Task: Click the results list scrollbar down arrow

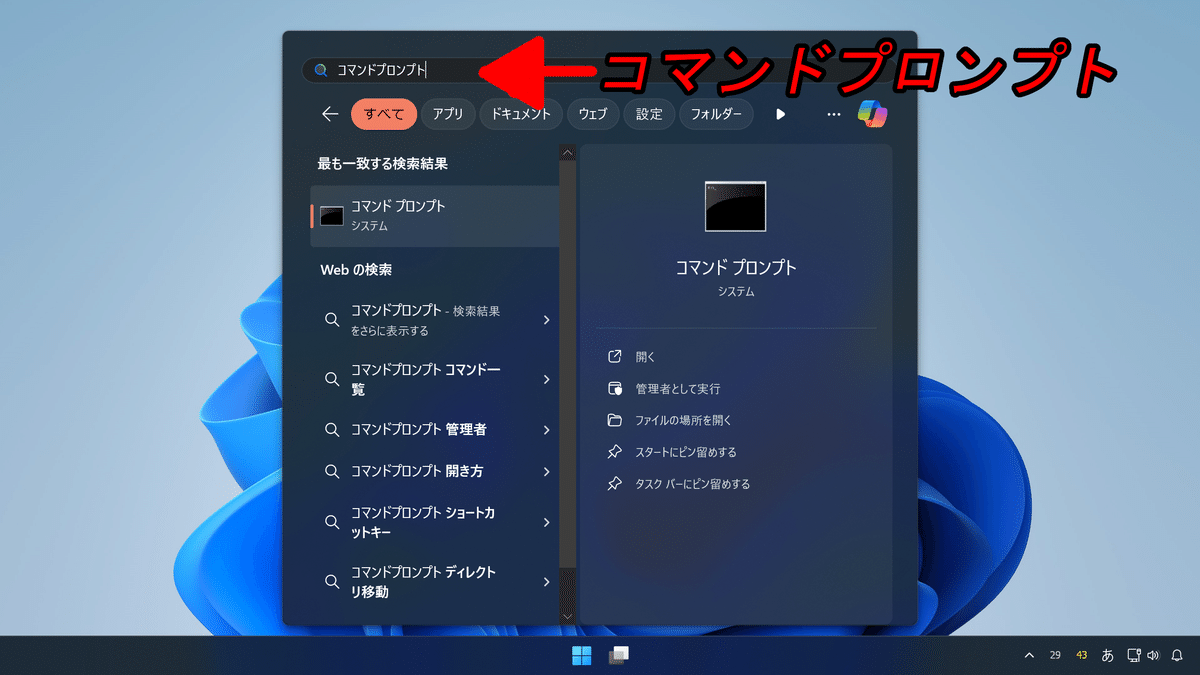Action: [x=567, y=616]
